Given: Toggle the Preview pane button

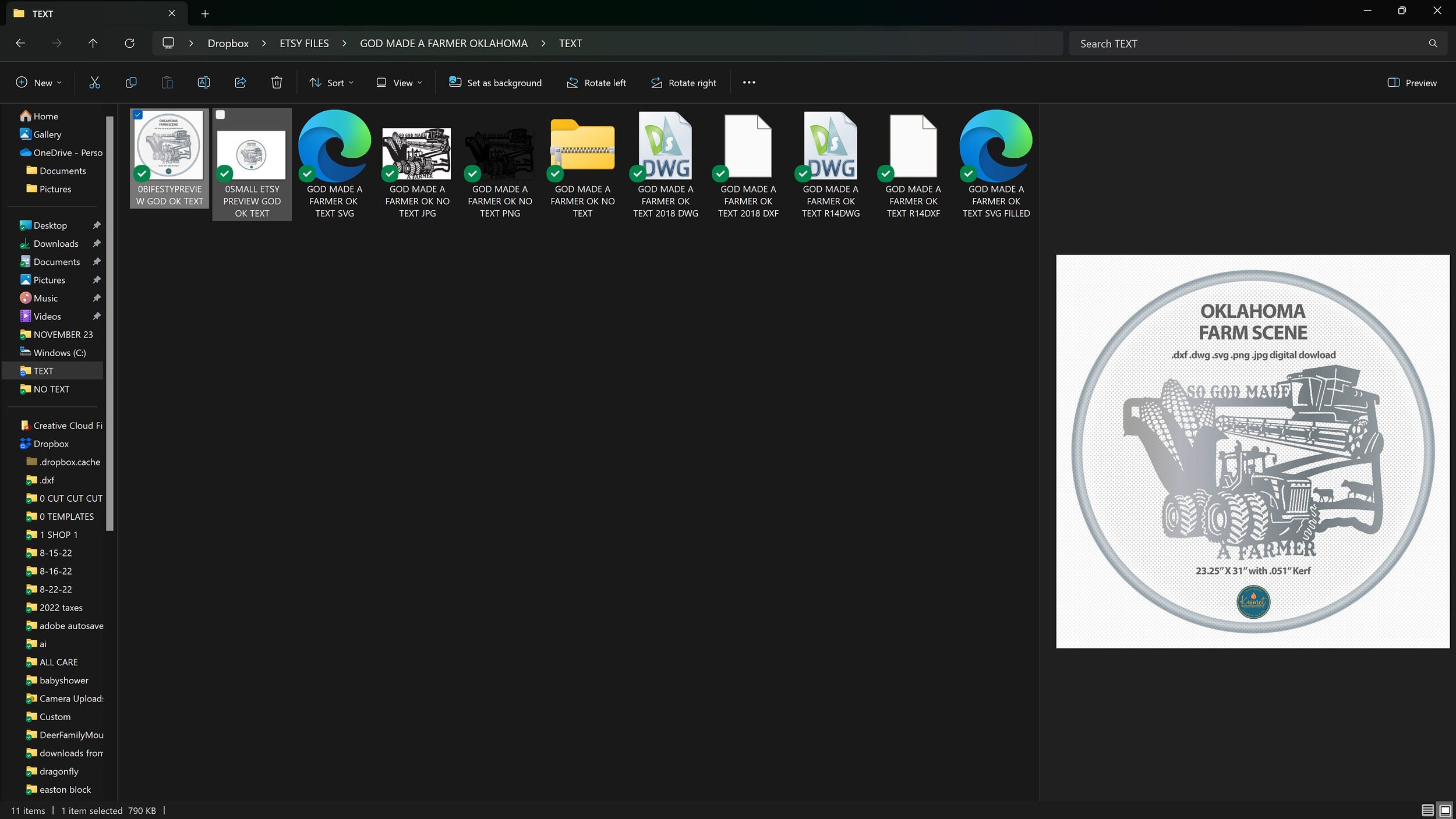Looking at the screenshot, I should pyautogui.click(x=1412, y=83).
